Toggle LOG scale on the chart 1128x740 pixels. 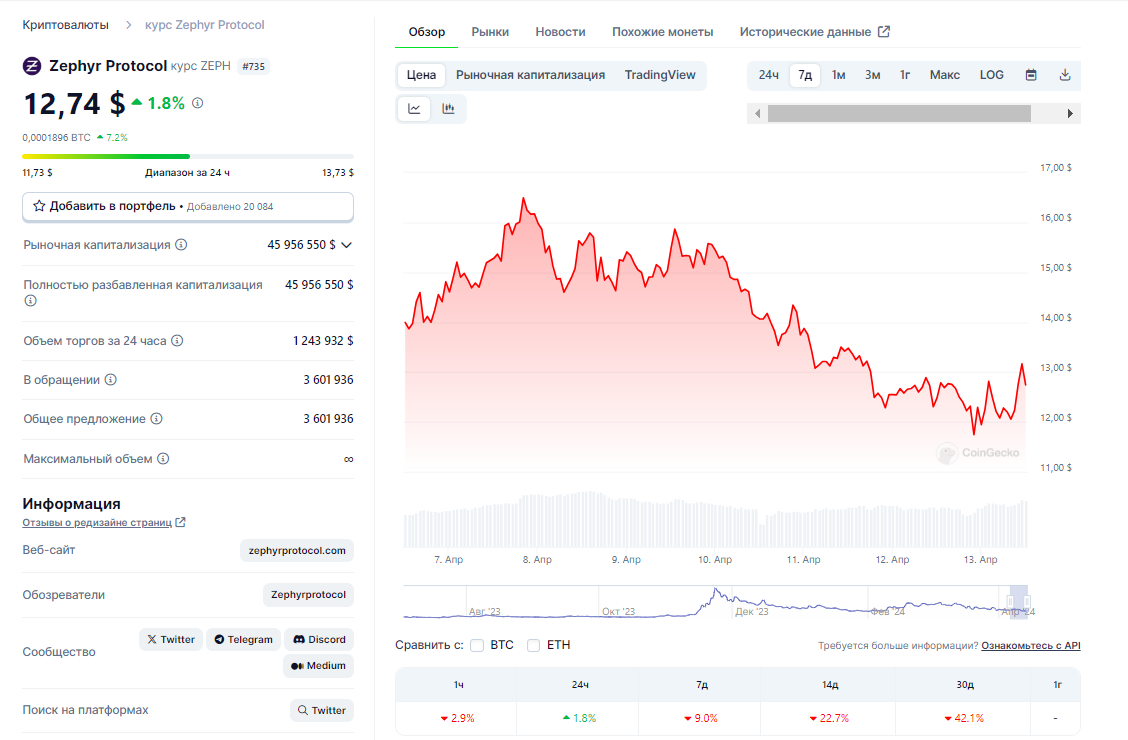coord(991,75)
